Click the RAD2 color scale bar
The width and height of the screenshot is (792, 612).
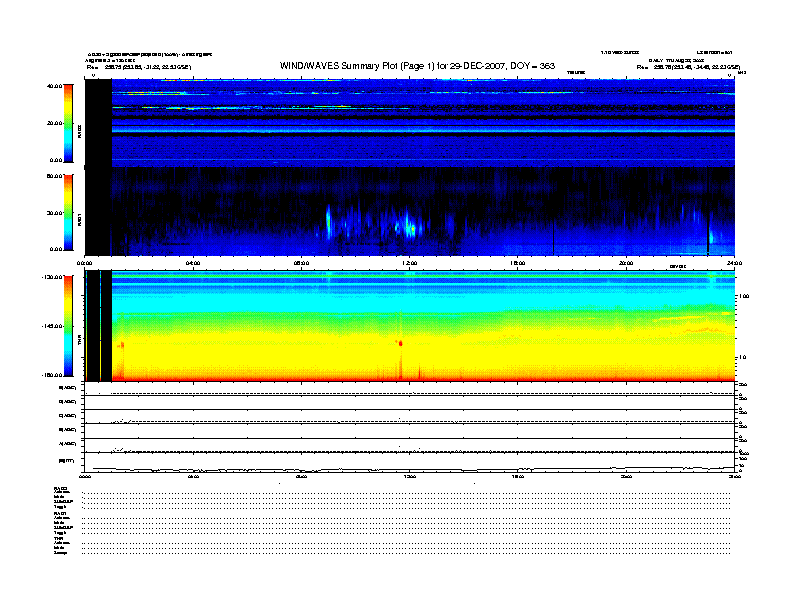click(x=69, y=123)
